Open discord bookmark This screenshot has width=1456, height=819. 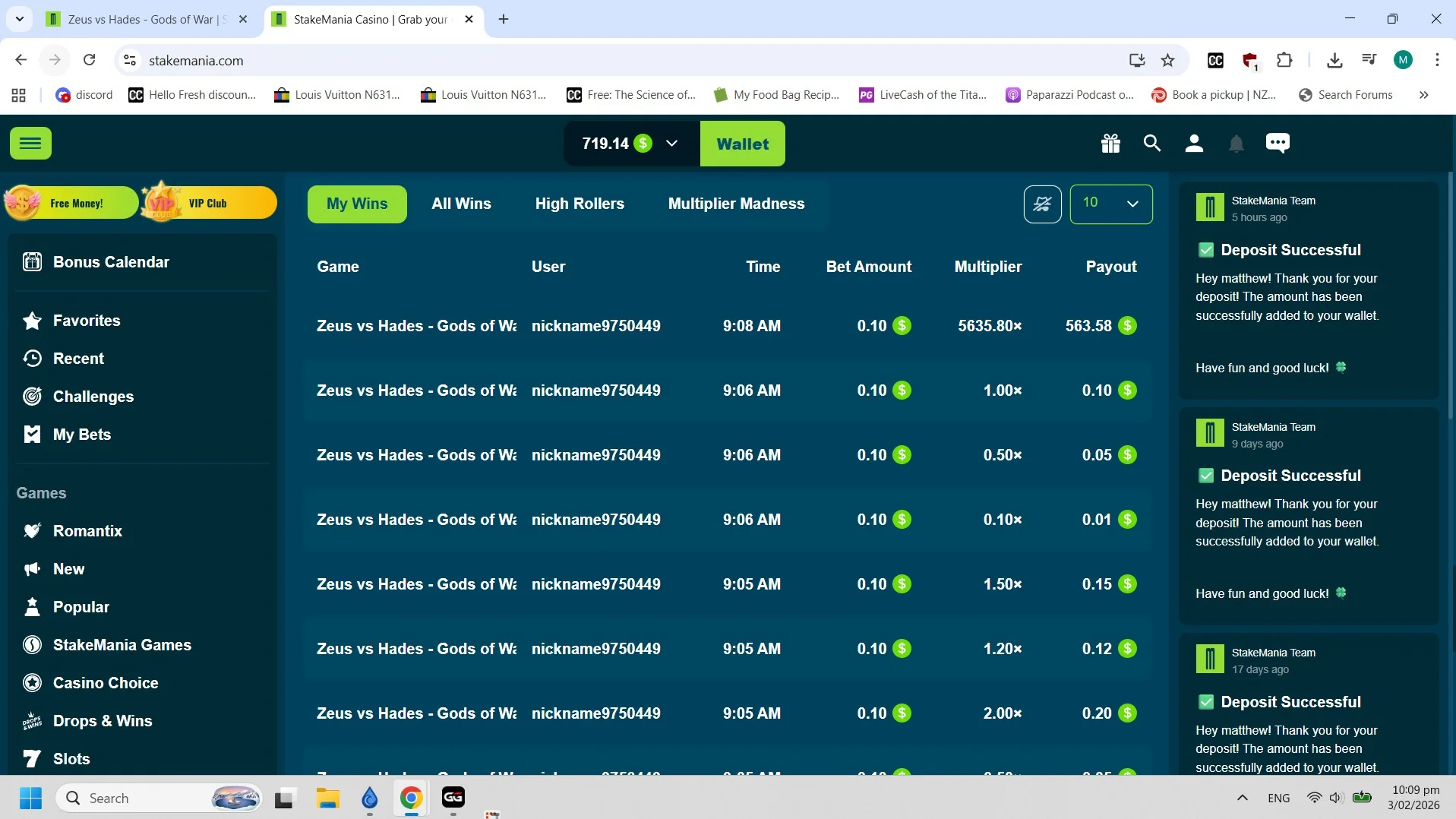[84, 95]
